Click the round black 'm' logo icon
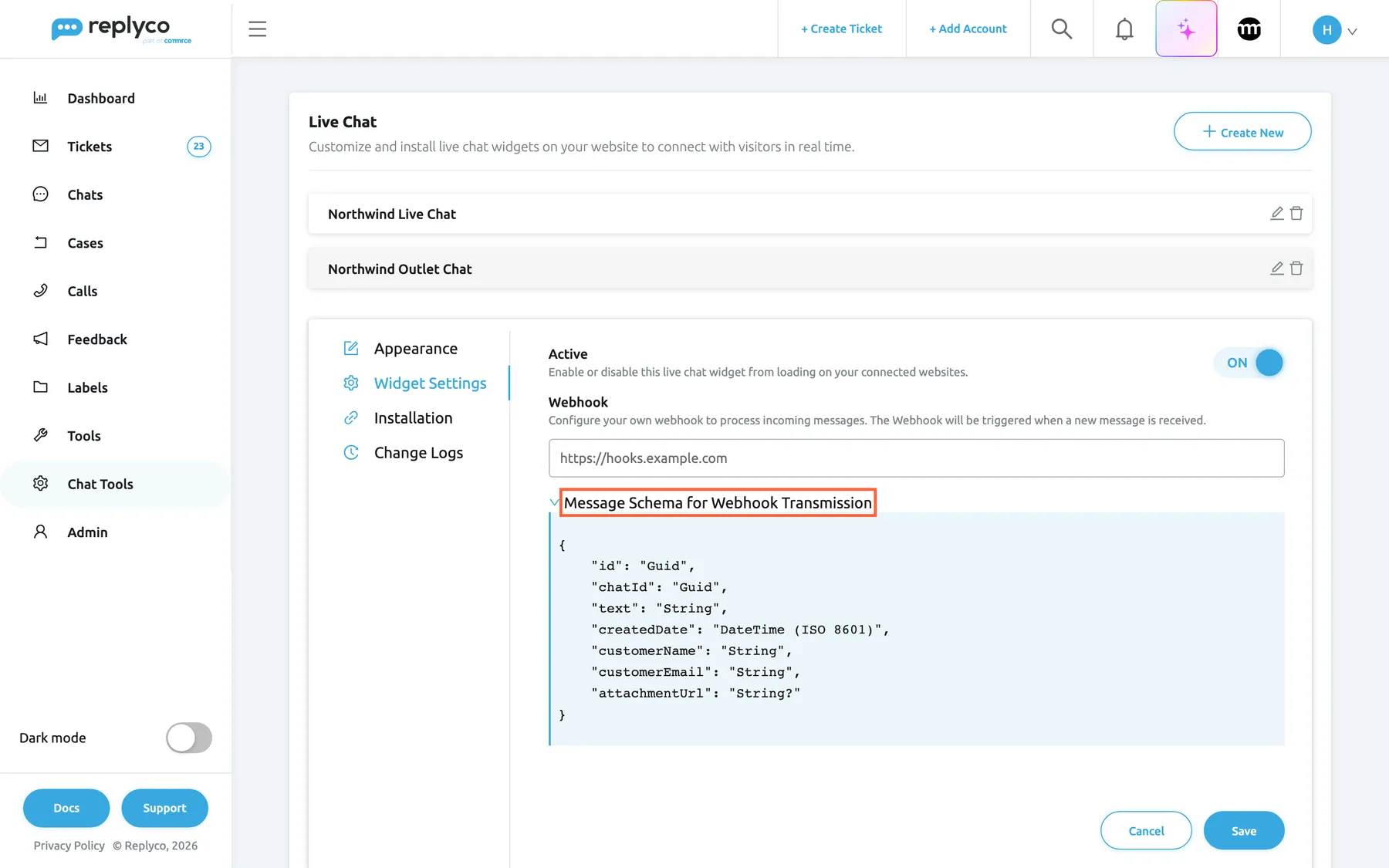1389x868 pixels. coord(1249,29)
